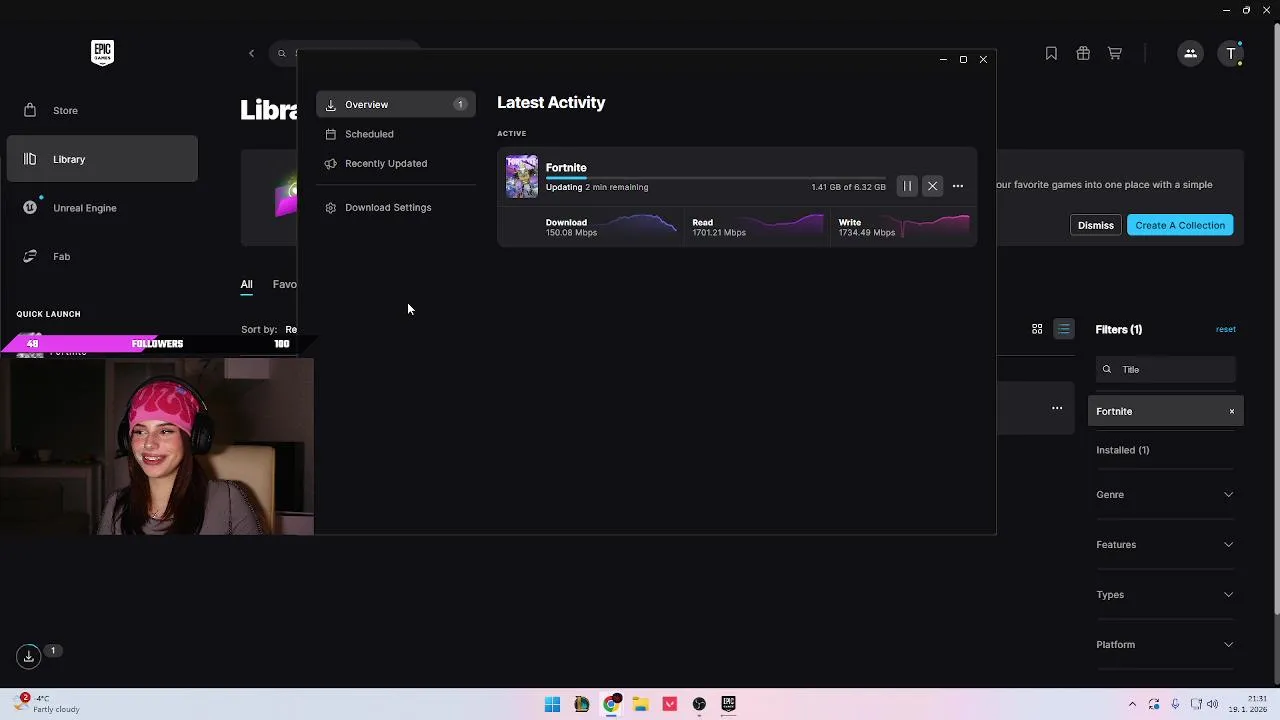Dismiss the collection banner
This screenshot has width=1280, height=720.
pyautogui.click(x=1096, y=225)
